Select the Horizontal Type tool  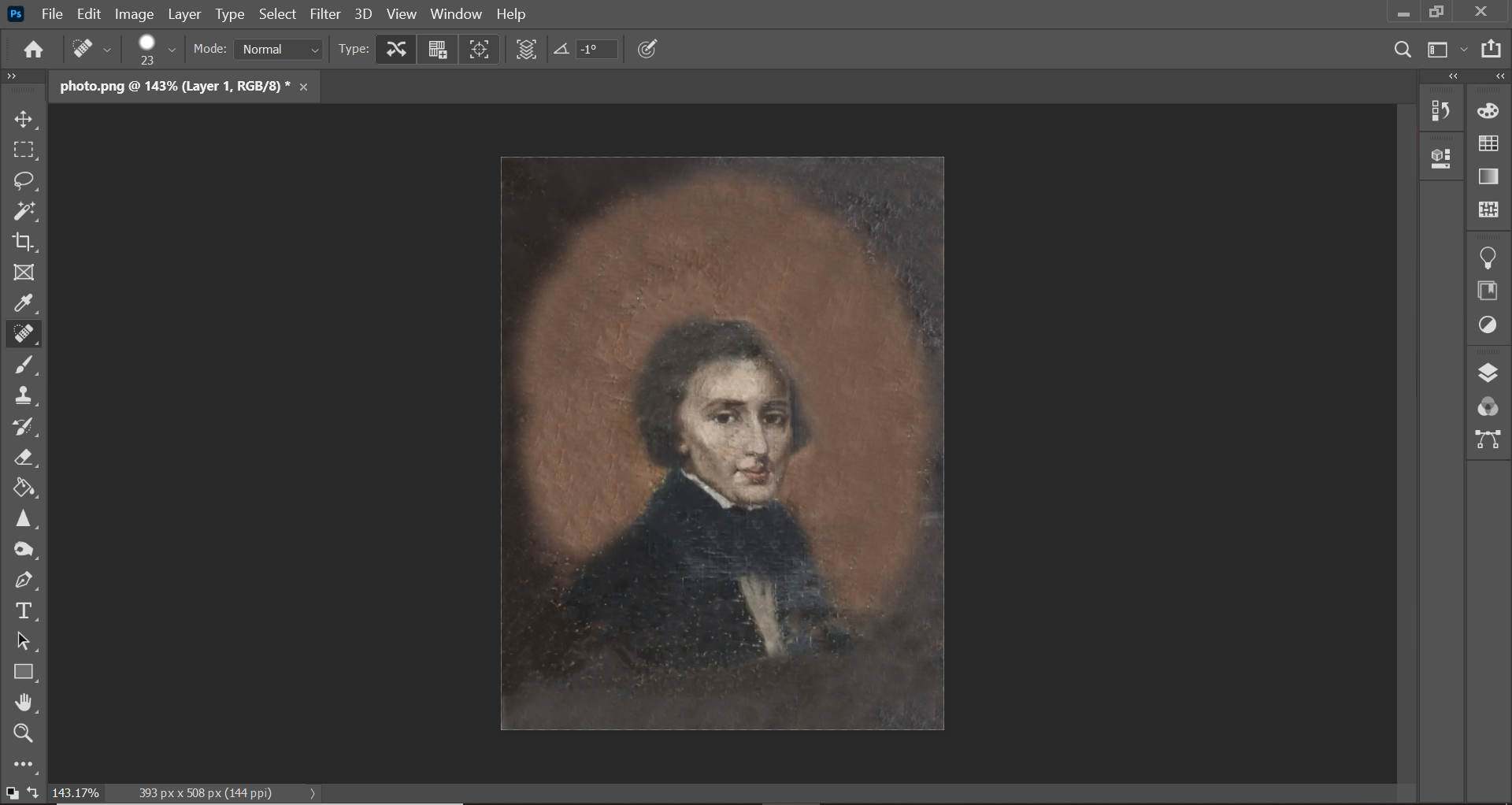[24, 611]
